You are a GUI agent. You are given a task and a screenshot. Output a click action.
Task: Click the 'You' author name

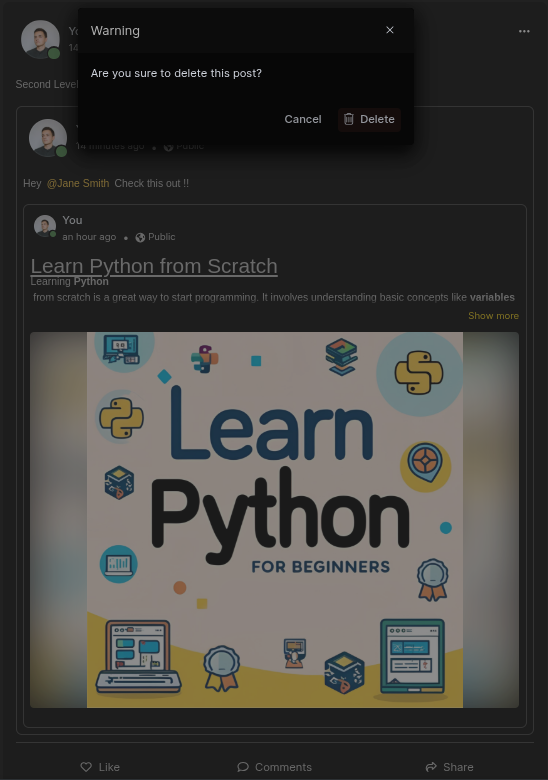pos(72,220)
